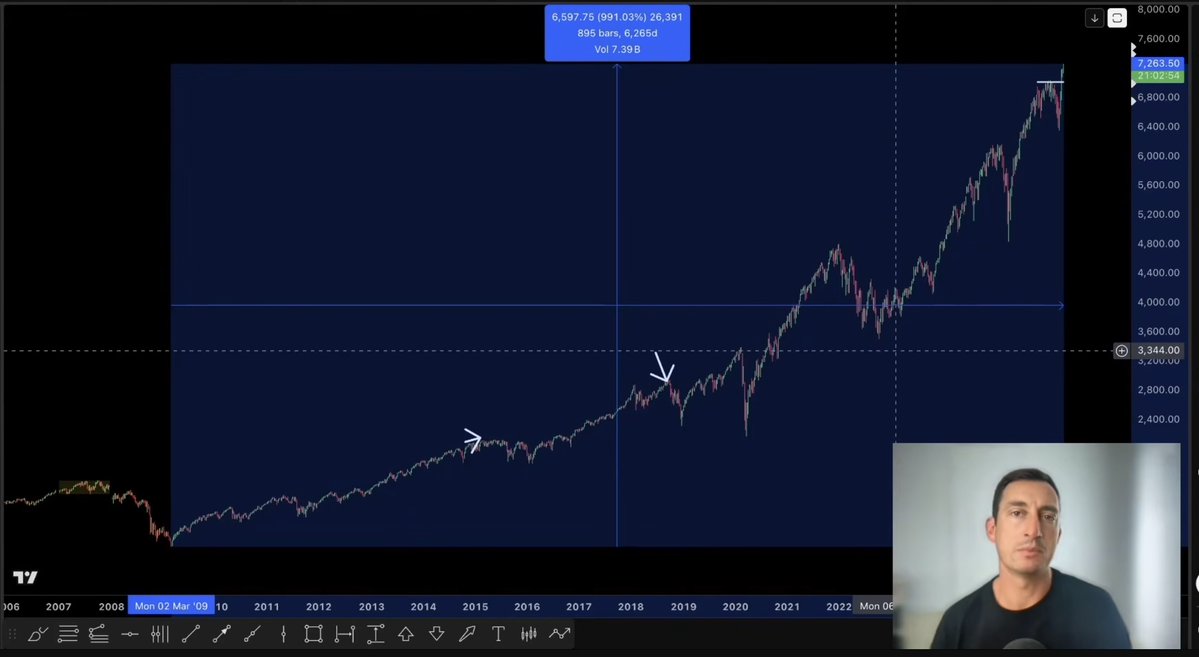Click the 3,600.00 price axis label

1158,331
